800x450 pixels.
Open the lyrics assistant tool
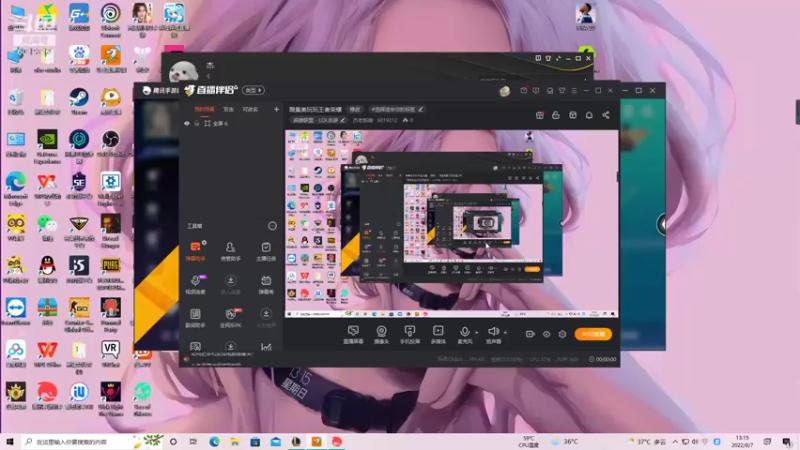[x=195, y=318]
